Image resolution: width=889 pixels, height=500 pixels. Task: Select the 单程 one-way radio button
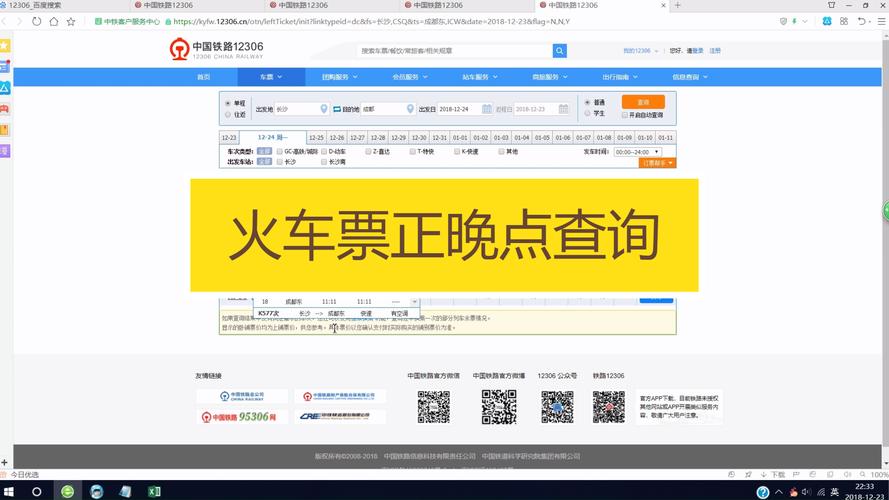pos(228,104)
